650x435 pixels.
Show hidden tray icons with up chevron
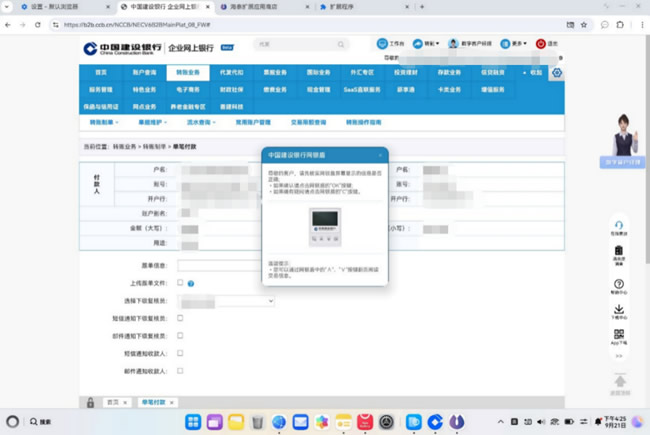[x=501, y=422]
